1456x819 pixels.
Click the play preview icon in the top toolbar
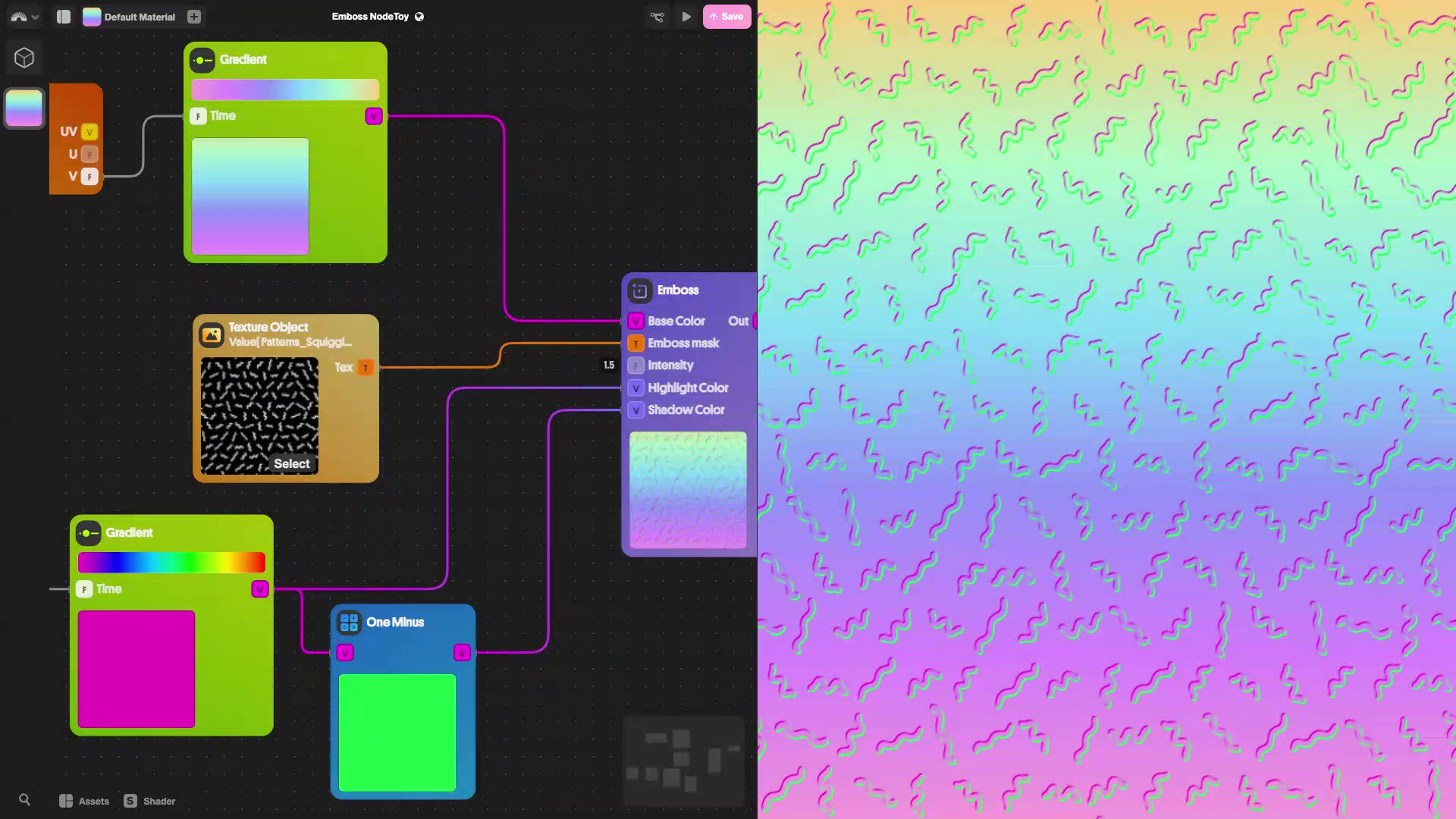[687, 16]
